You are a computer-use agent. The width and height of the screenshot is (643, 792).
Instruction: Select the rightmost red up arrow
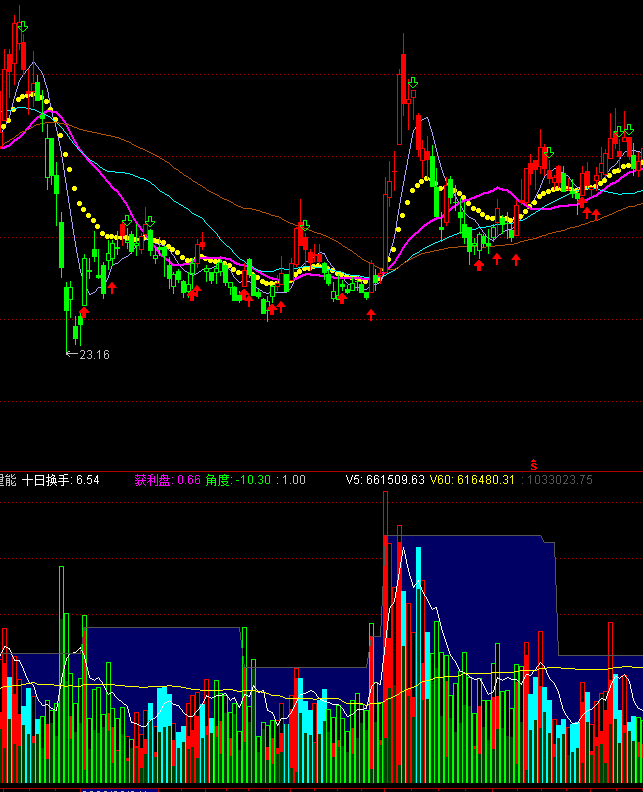pyautogui.click(x=596, y=213)
